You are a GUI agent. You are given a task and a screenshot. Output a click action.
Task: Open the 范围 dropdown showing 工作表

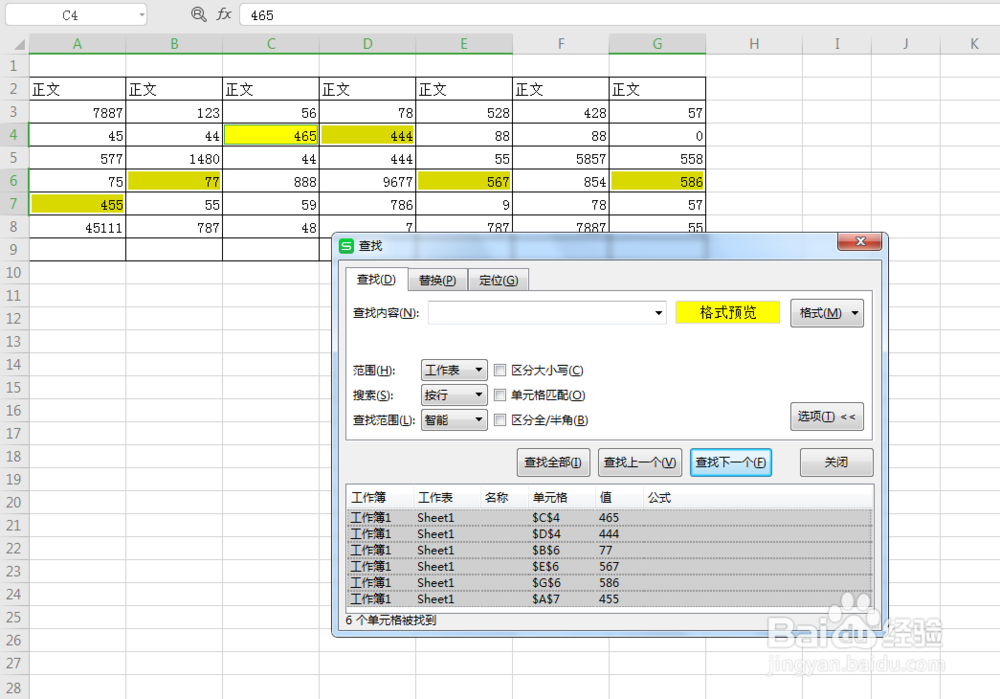click(x=454, y=370)
